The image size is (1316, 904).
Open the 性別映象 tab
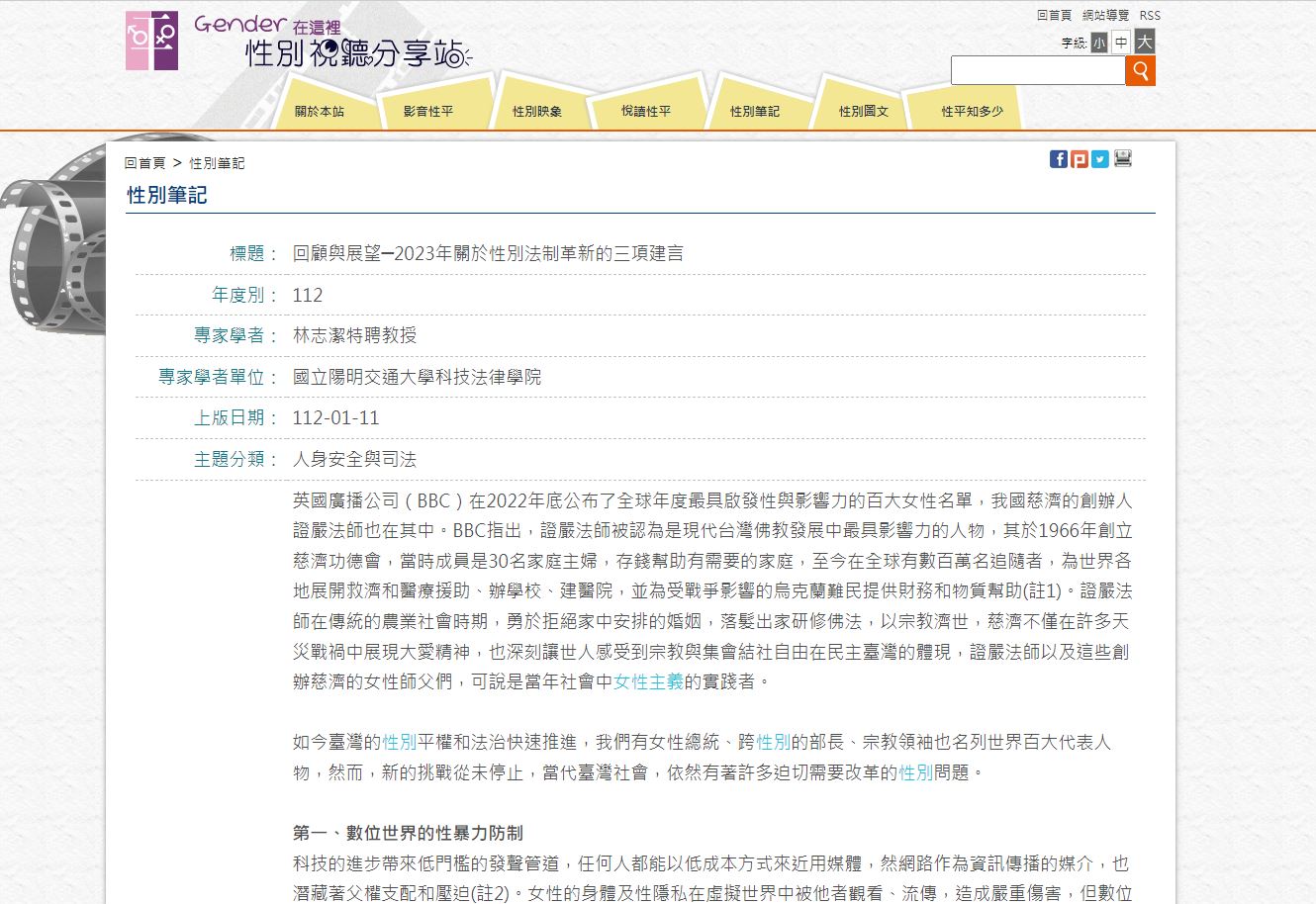537,112
